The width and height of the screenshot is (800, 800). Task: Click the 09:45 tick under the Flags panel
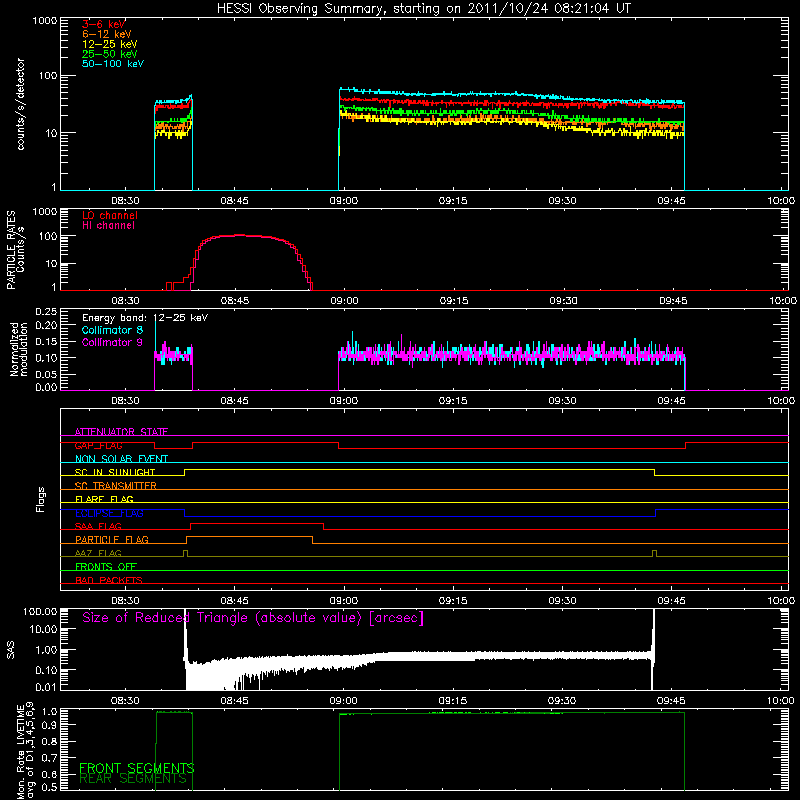coord(671,601)
